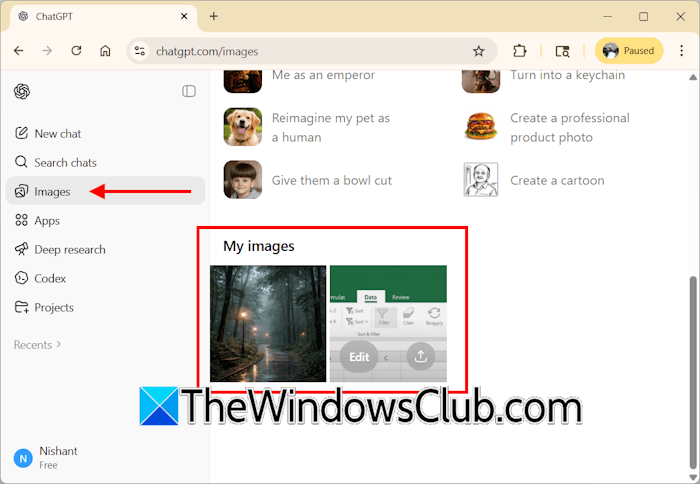This screenshot has width=700, height=484.
Task: Click the share upload icon on Excel image
Action: pos(421,356)
